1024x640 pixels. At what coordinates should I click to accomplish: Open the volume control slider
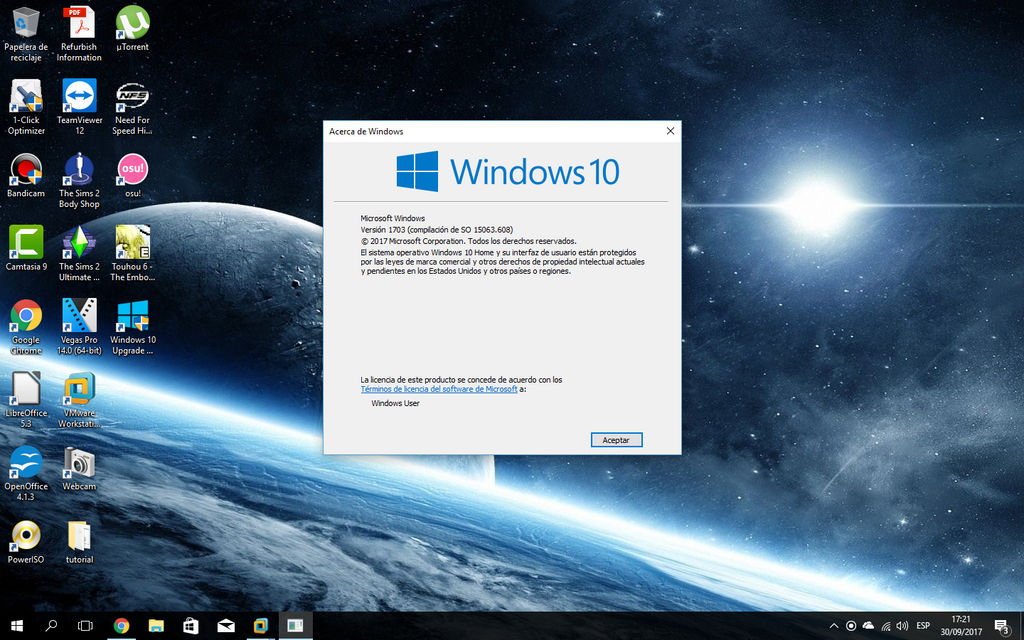click(x=903, y=624)
